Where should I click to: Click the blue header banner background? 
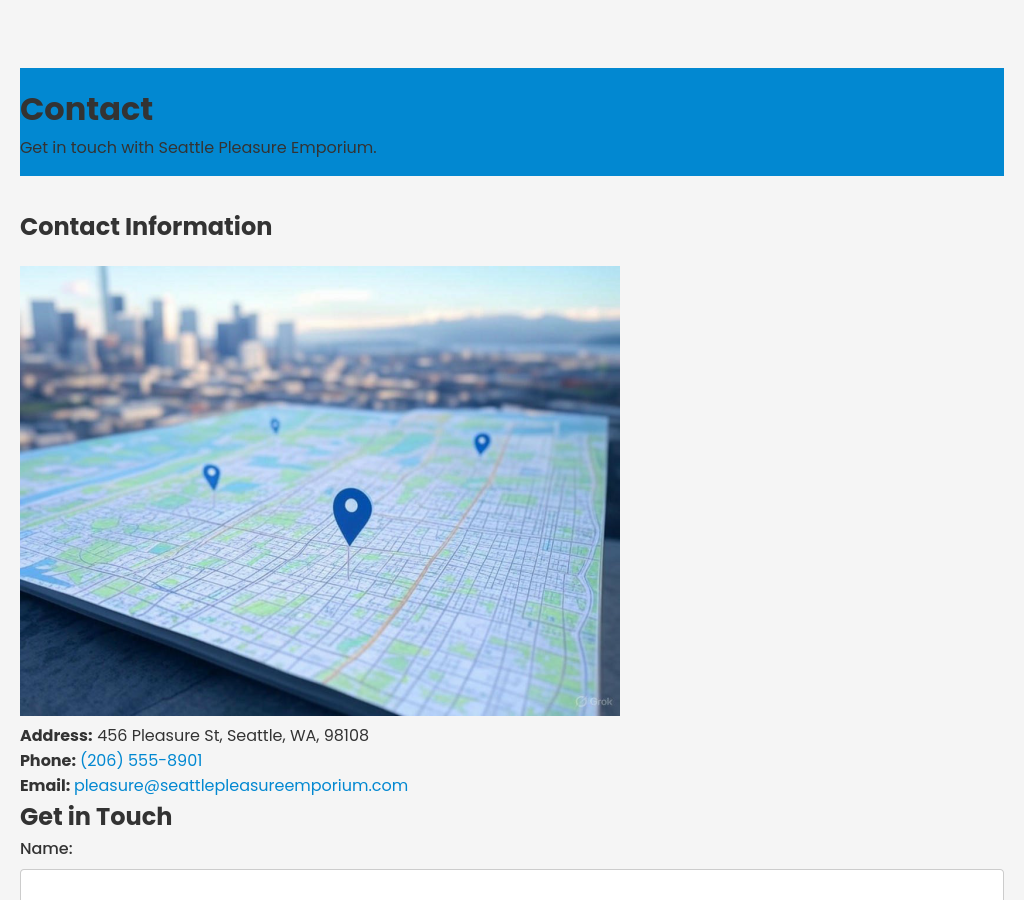pos(700,120)
